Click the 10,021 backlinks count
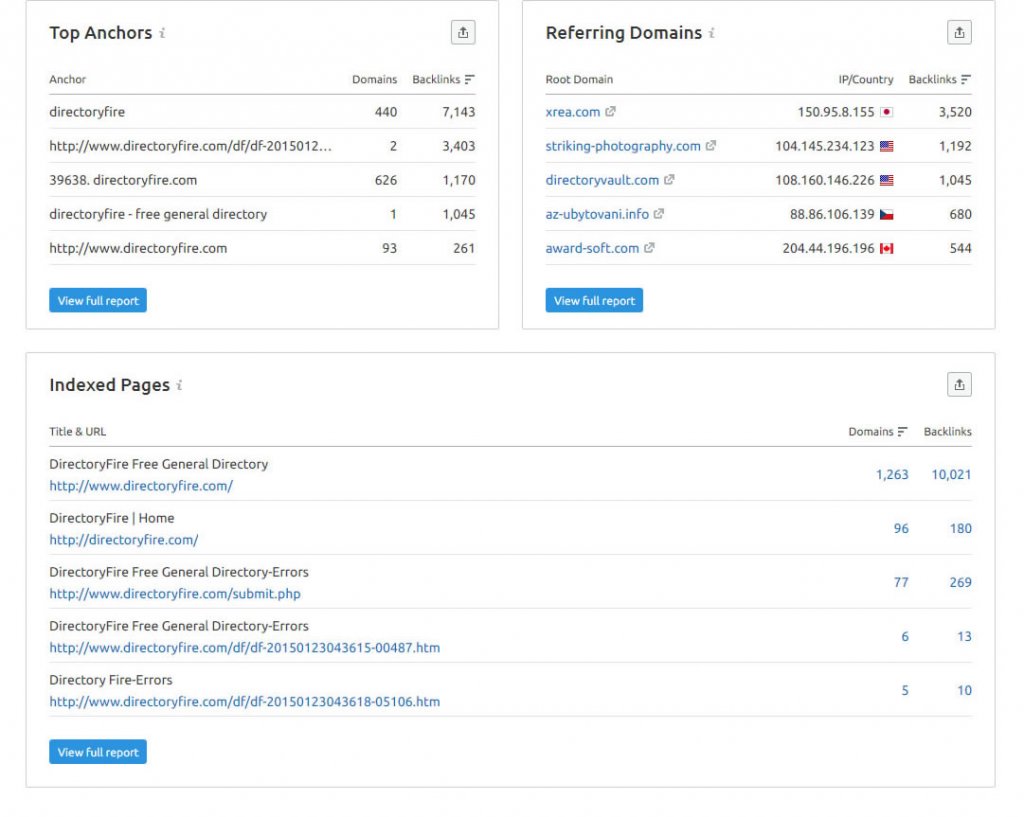The height and width of the screenshot is (817, 1024). click(x=951, y=475)
